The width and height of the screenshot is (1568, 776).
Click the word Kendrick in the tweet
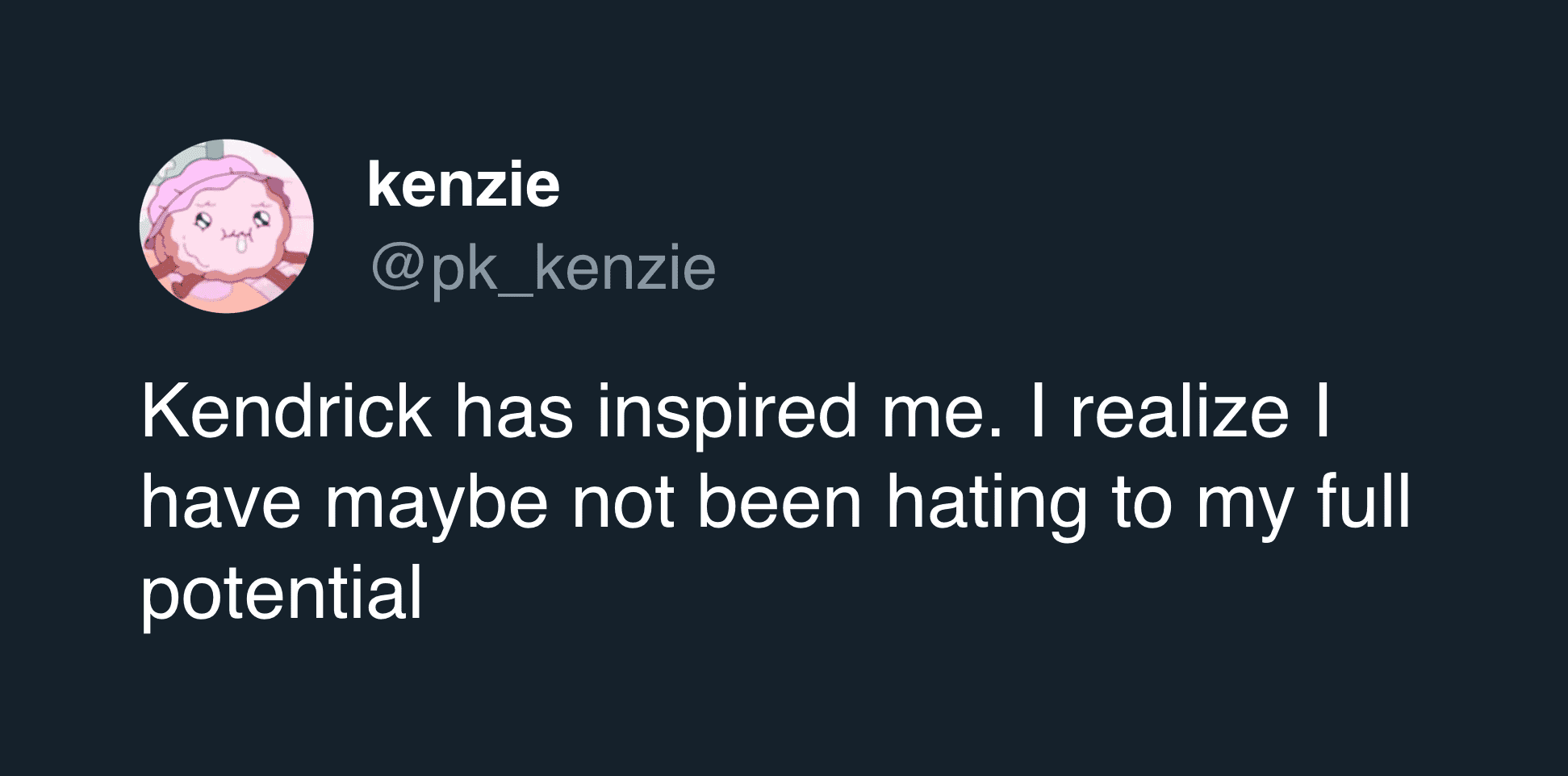coord(286,412)
